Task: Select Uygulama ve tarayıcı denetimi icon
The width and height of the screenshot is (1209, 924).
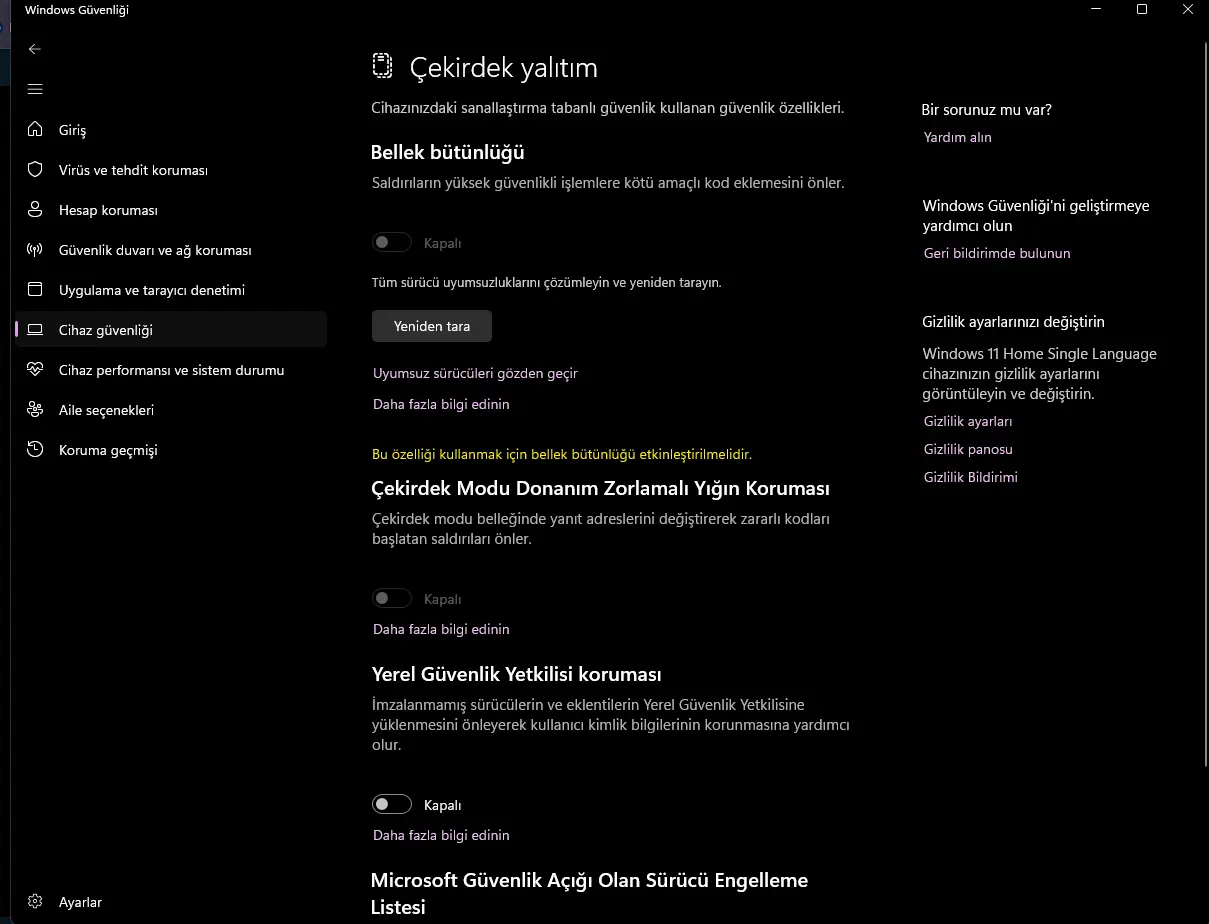Action: (35, 290)
